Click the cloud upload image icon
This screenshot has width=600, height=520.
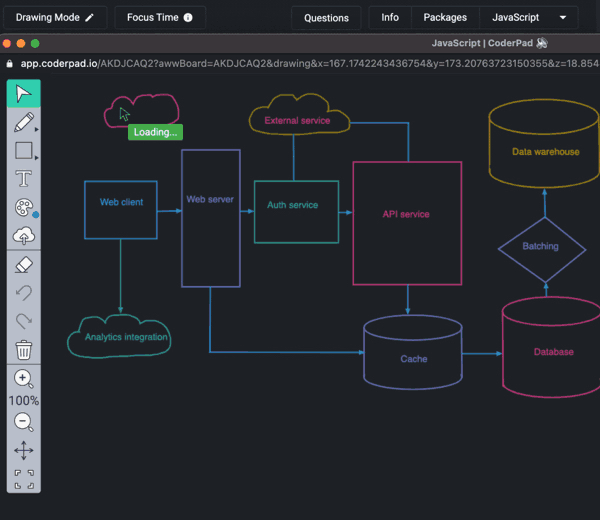24,236
